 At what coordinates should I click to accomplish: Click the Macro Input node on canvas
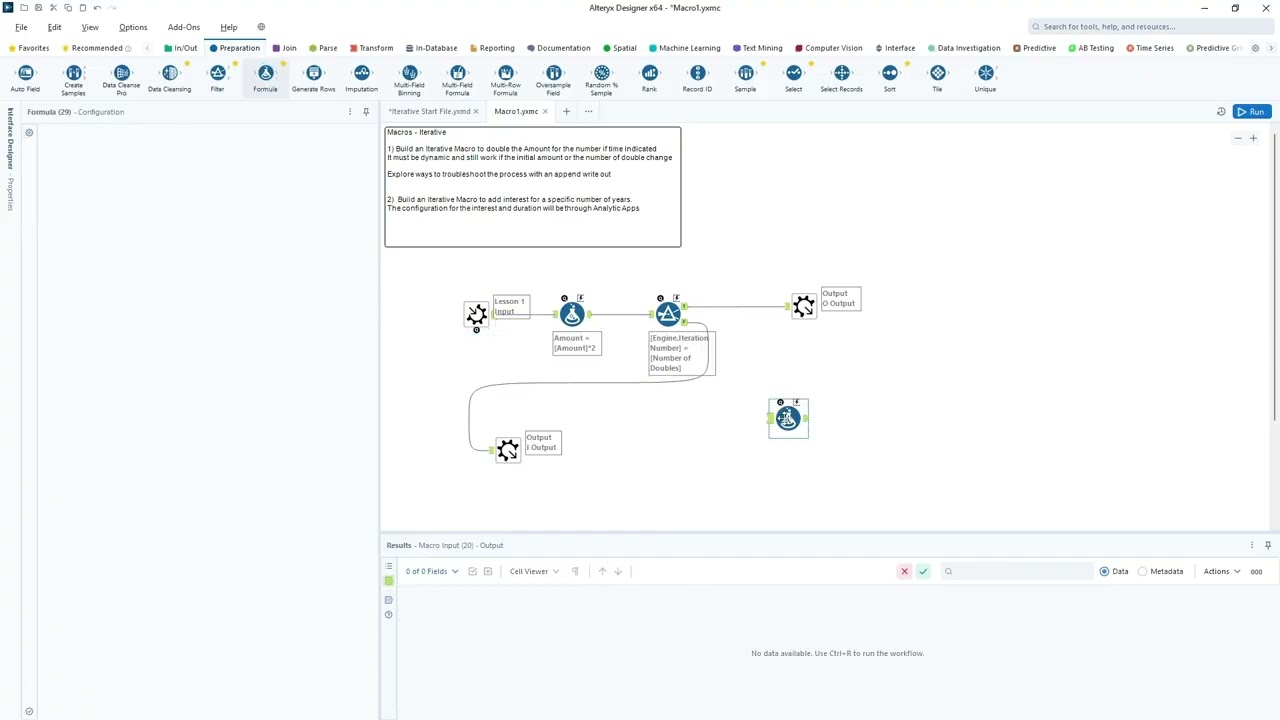click(476, 314)
